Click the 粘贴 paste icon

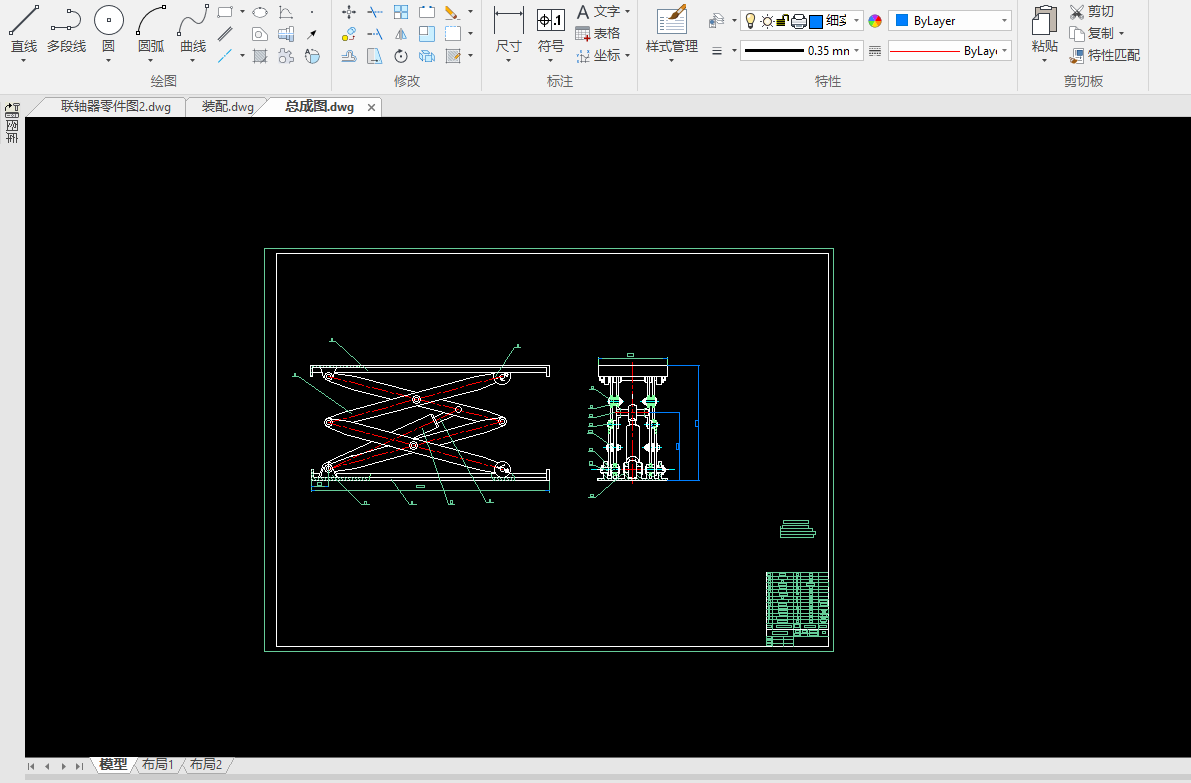(x=1044, y=22)
